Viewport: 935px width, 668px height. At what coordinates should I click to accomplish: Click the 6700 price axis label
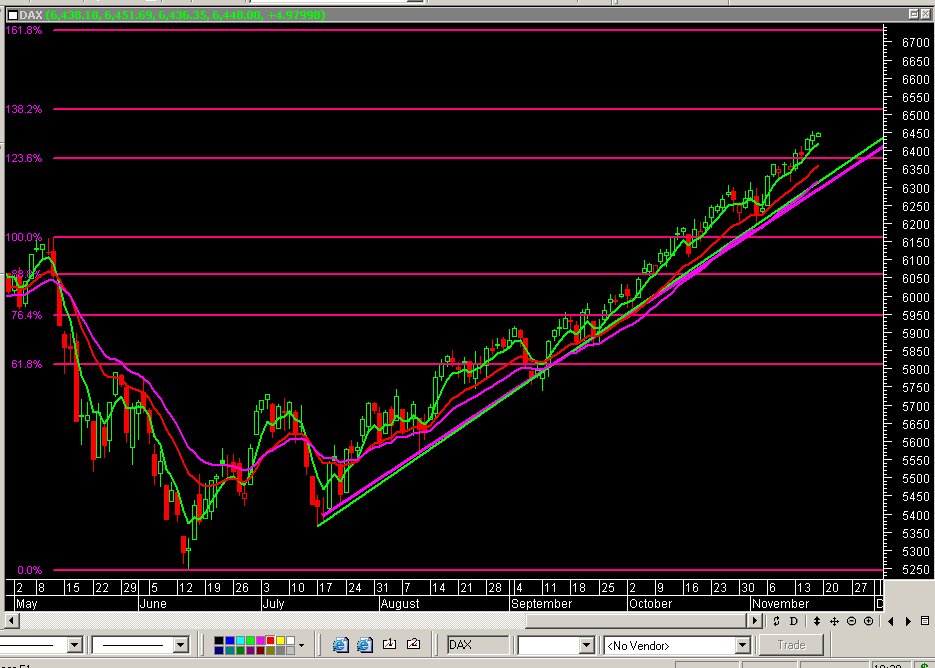[916, 42]
